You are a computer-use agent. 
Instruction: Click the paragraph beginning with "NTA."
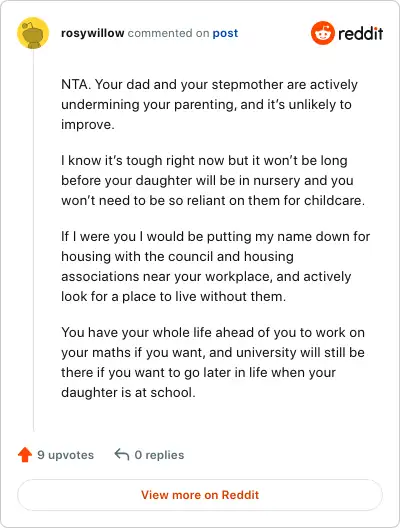pos(209,104)
